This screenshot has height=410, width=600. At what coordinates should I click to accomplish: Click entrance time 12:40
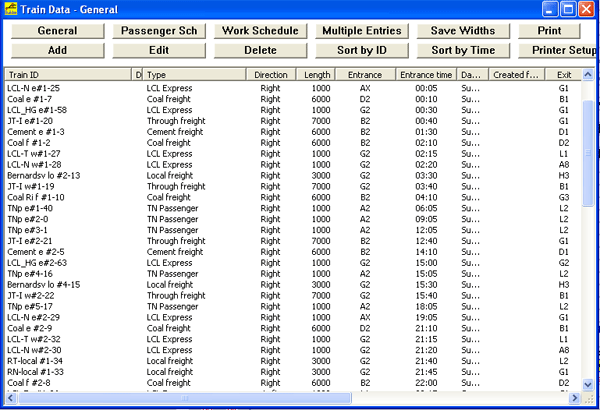(426, 241)
